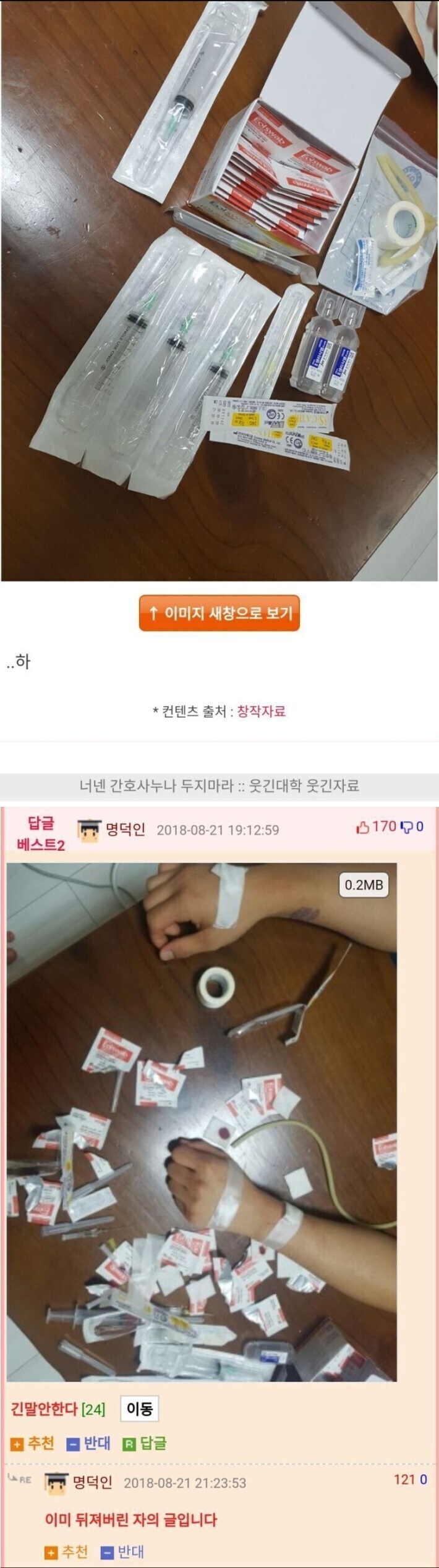439x1568 pixels.
Task: Click the 창작자료 content source link
Action: point(261,711)
